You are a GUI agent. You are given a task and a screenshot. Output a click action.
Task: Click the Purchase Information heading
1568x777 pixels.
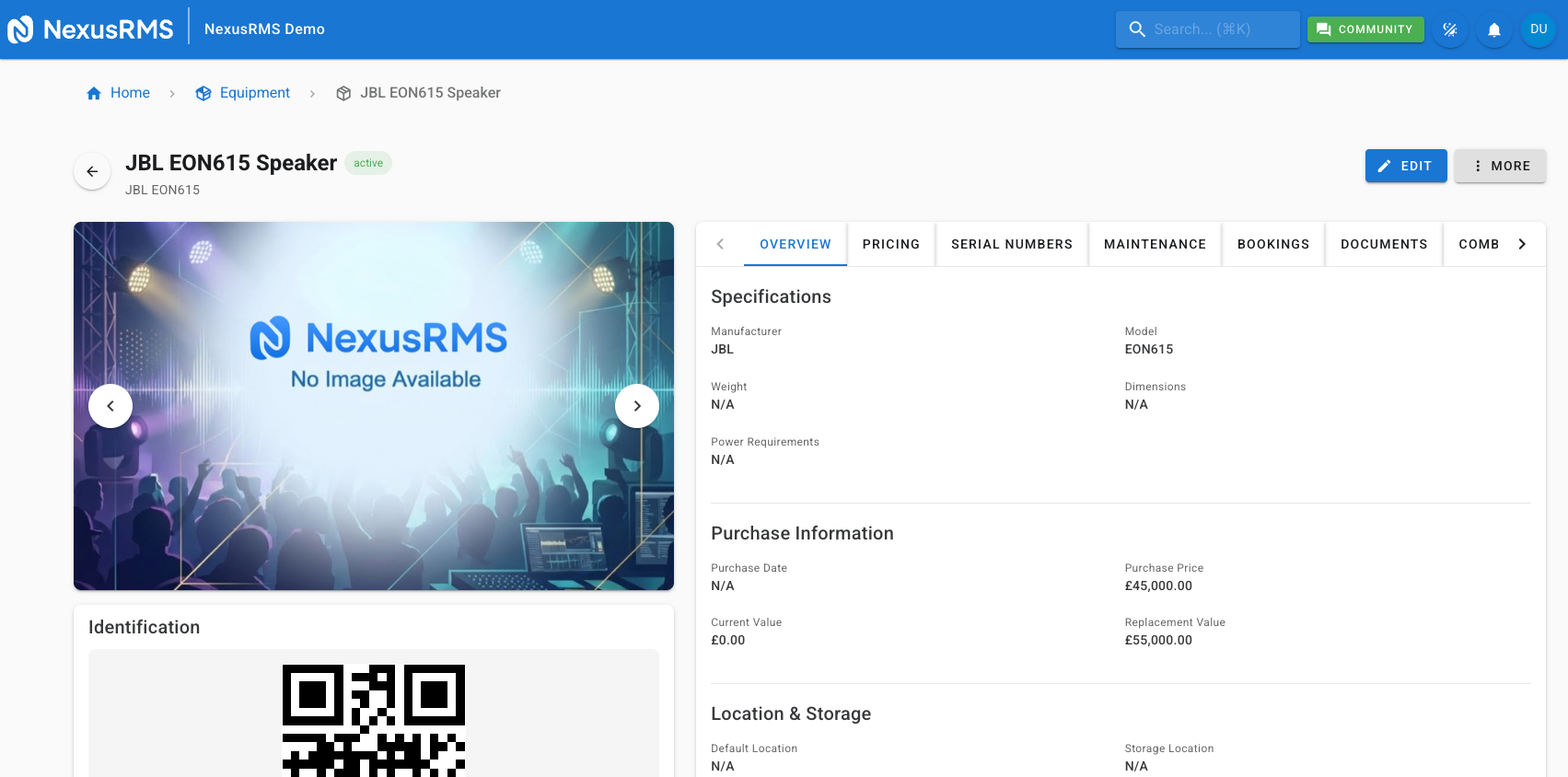tap(802, 533)
